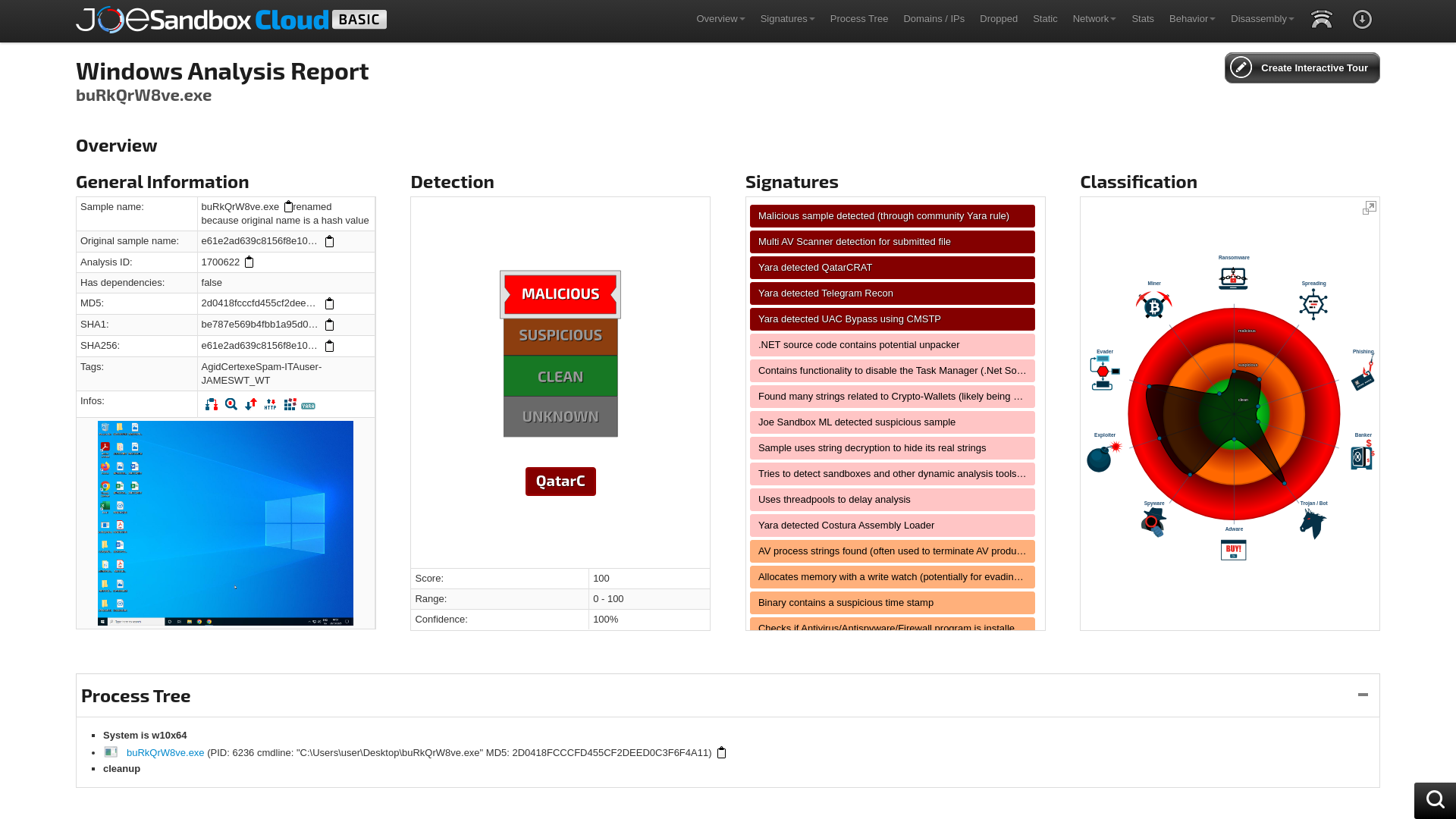Open the buRkQrW8ve.exe process link
The image size is (1456, 819).
pos(165,753)
